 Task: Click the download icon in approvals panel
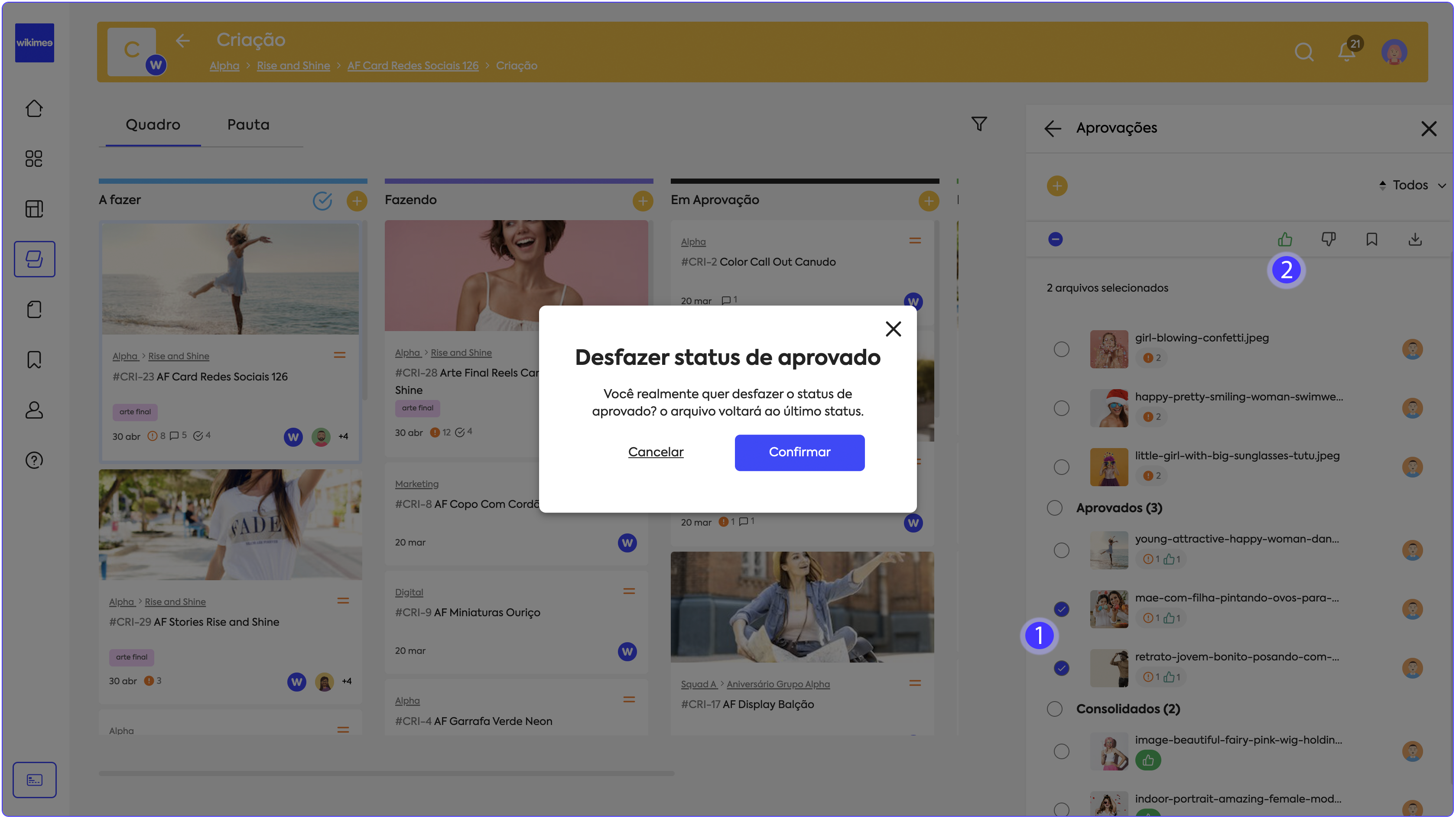click(x=1415, y=240)
